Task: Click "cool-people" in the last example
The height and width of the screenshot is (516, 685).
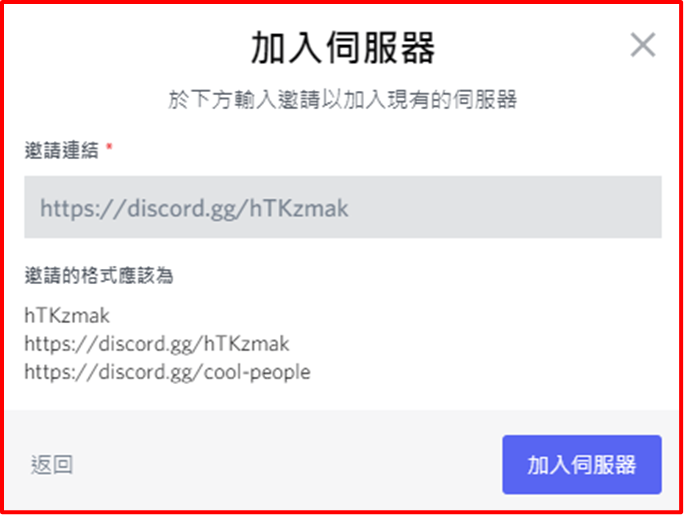Action: (257, 373)
